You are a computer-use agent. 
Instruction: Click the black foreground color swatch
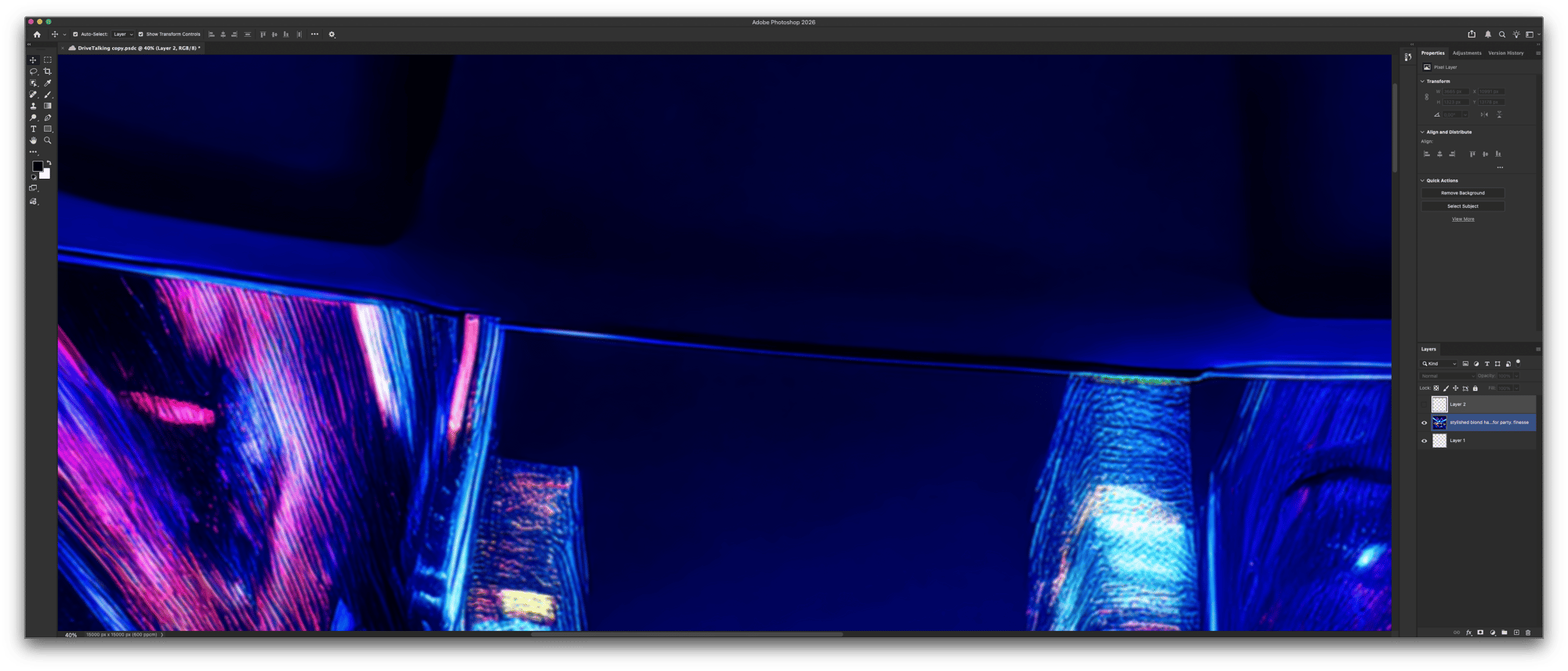pyautogui.click(x=37, y=166)
